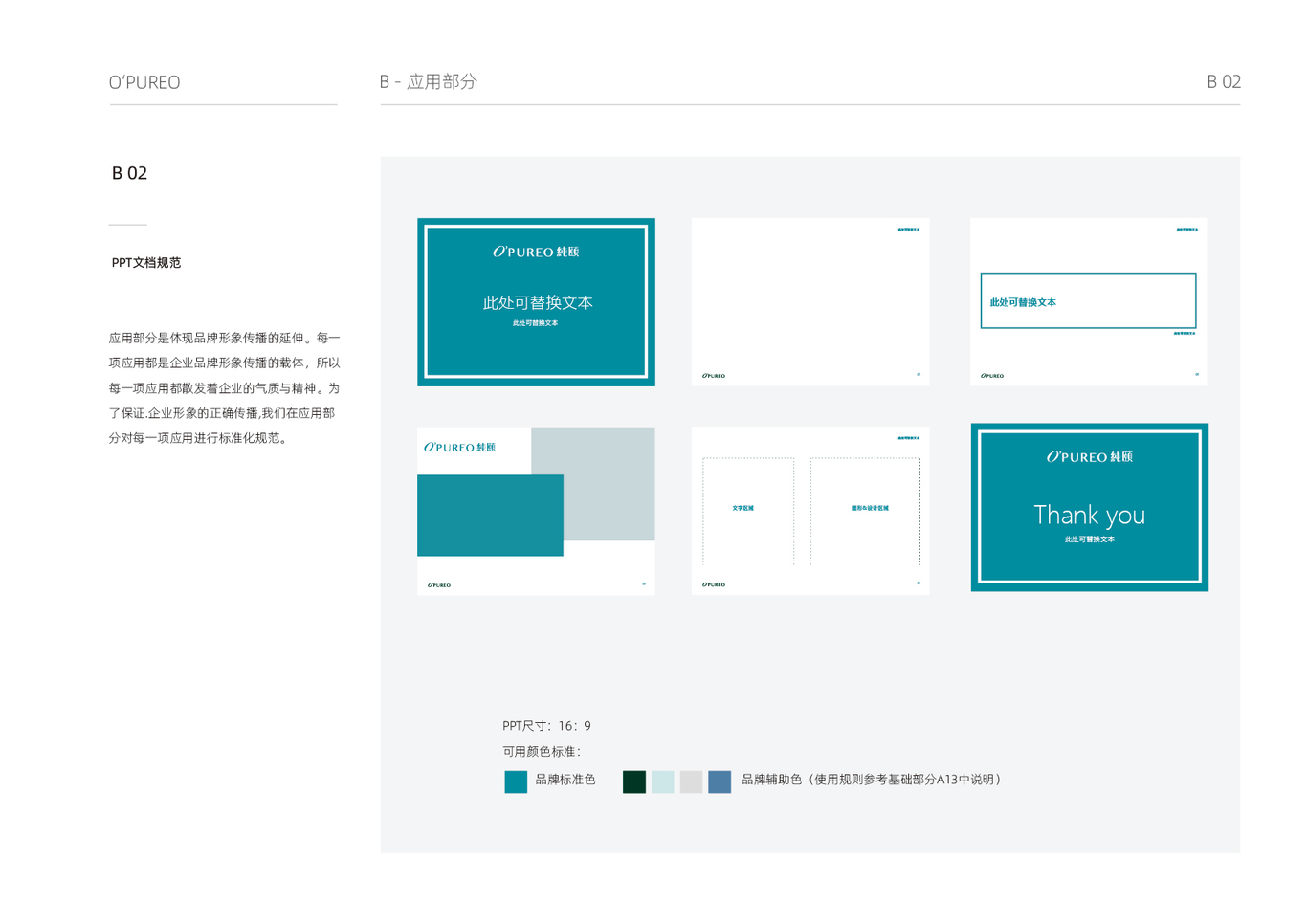This screenshot has width=1307, height=924.
Task: Click the B 02 heading in left column
Action: tap(129, 173)
